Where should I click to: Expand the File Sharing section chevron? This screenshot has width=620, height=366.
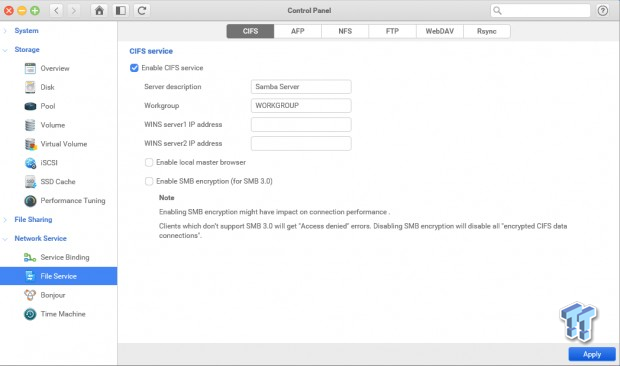tap(5, 220)
